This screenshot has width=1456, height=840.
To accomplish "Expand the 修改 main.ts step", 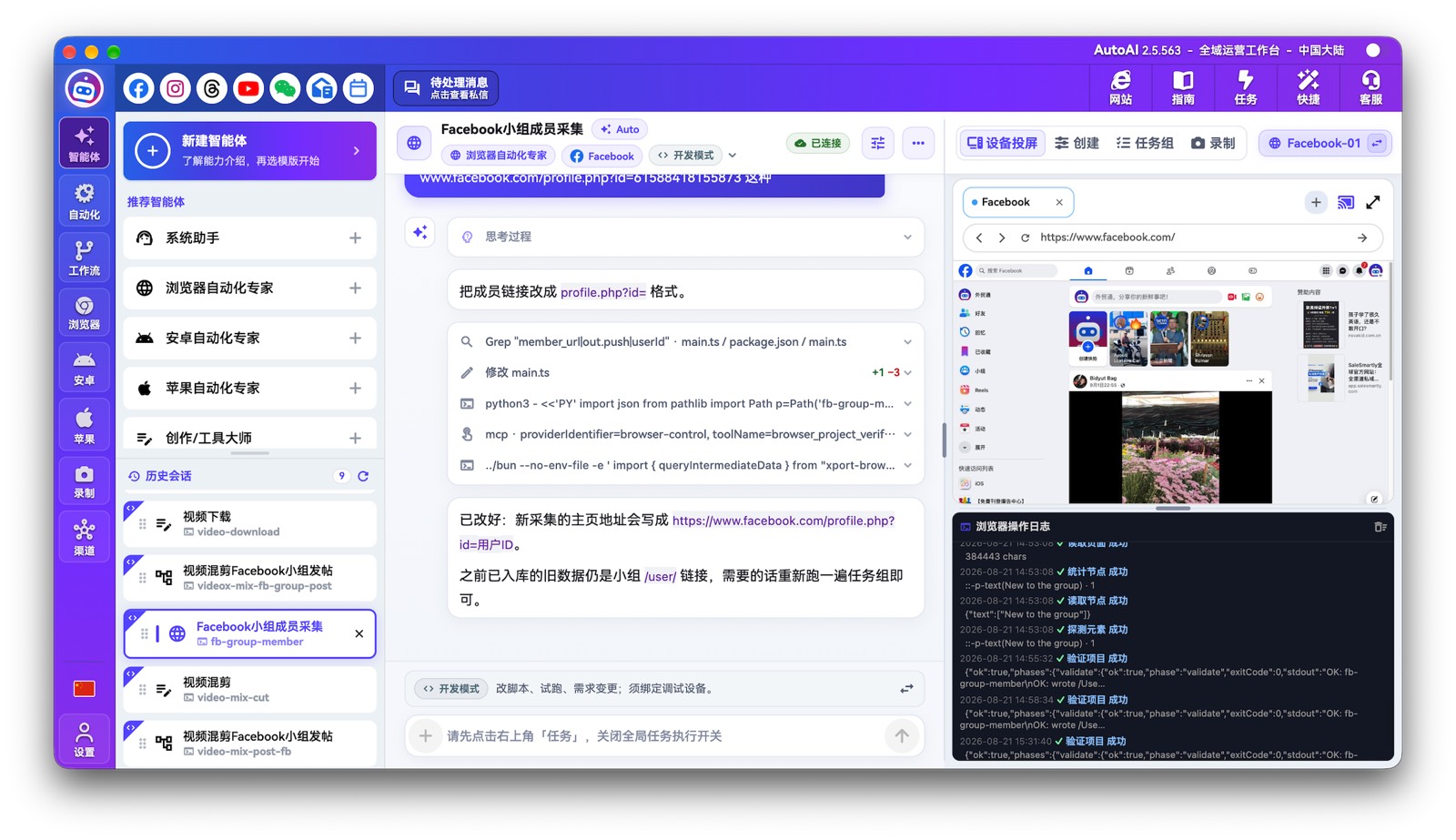I will click(686, 372).
